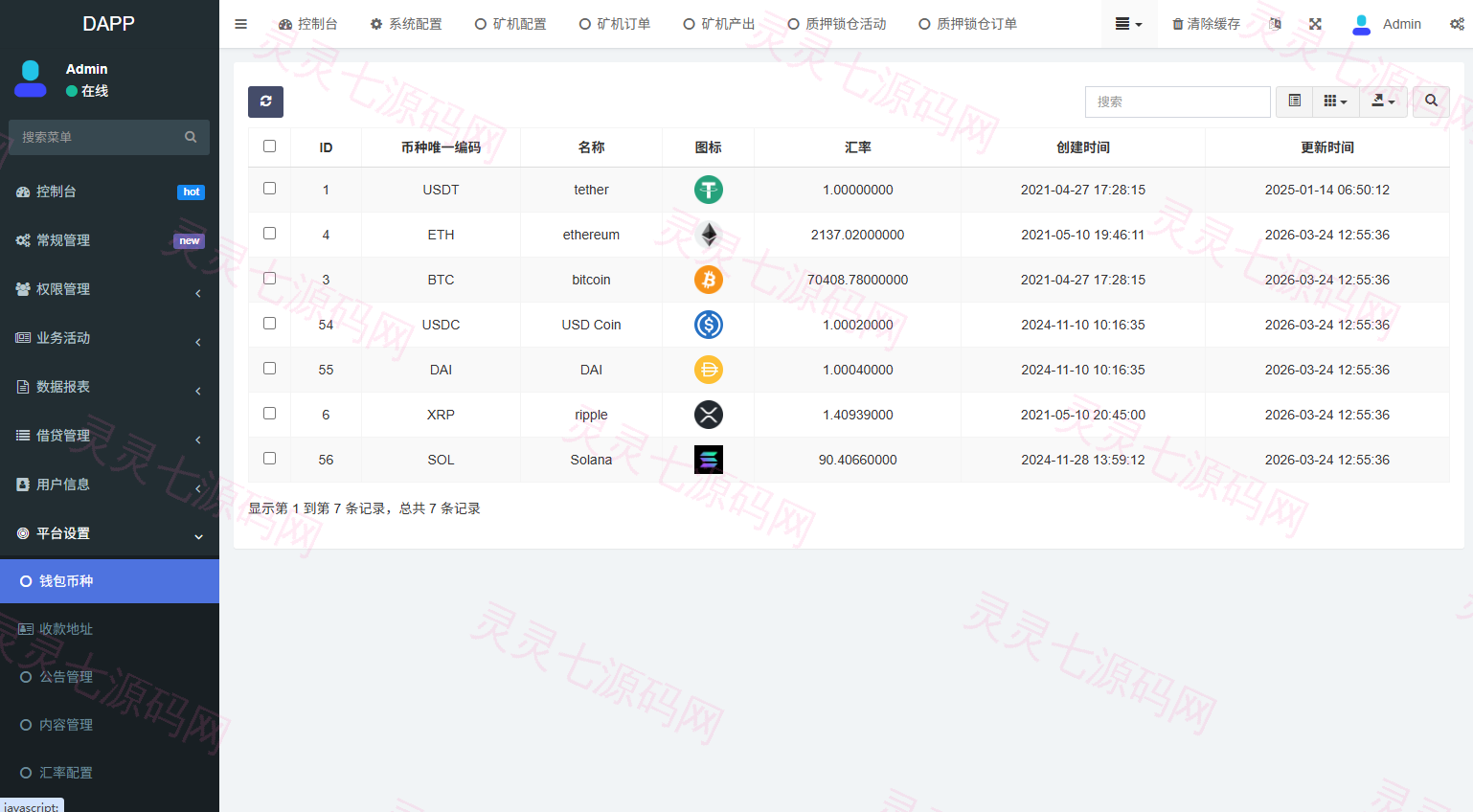
Task: Switch to the 矿机订单 tab
Action: click(x=615, y=24)
